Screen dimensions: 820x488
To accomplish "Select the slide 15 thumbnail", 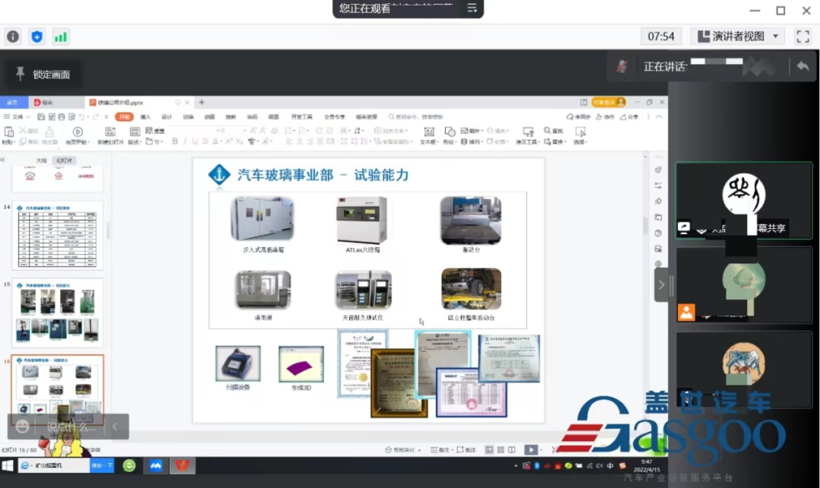I will click(58, 313).
